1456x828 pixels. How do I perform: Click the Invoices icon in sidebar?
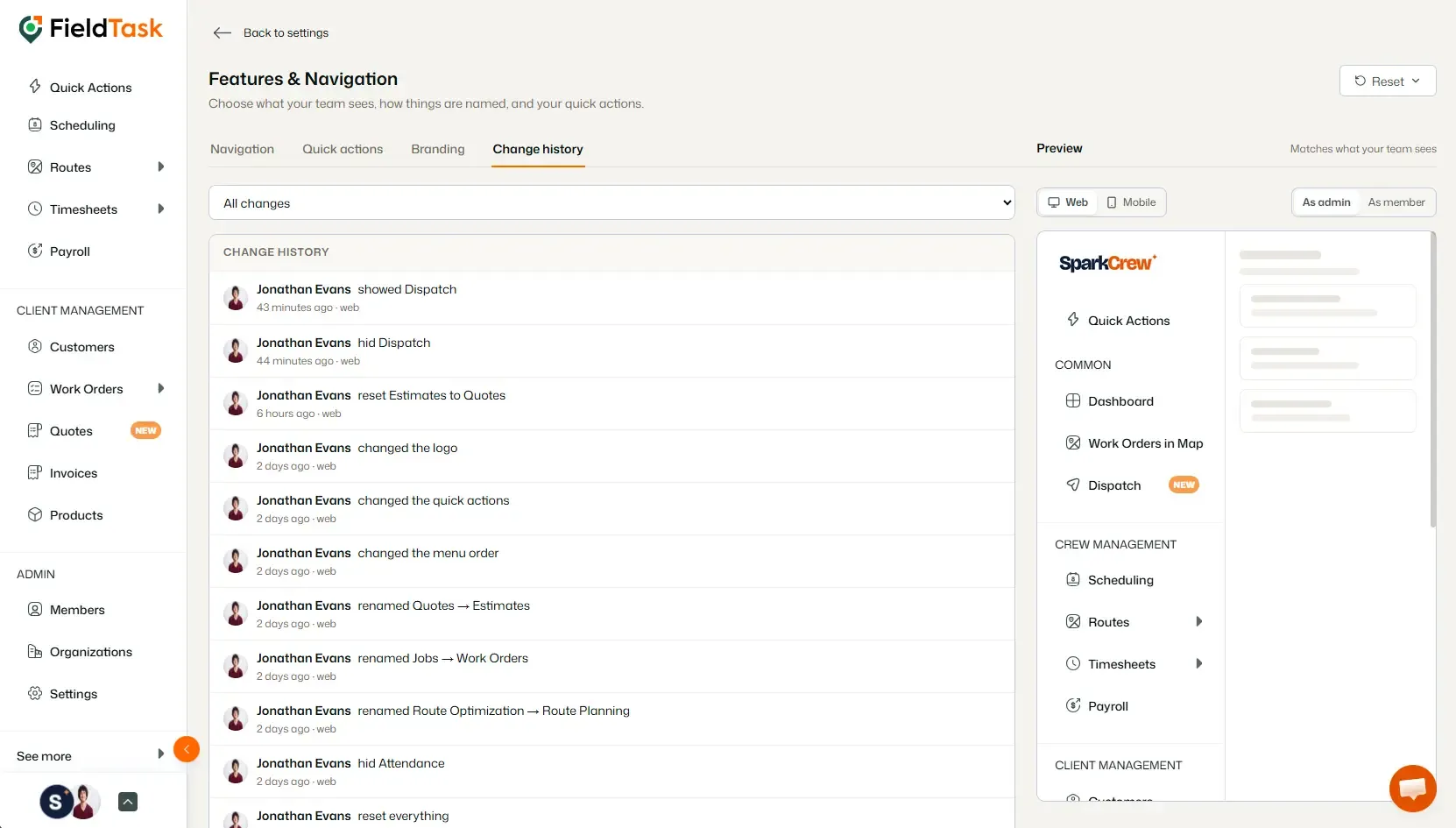click(x=35, y=472)
